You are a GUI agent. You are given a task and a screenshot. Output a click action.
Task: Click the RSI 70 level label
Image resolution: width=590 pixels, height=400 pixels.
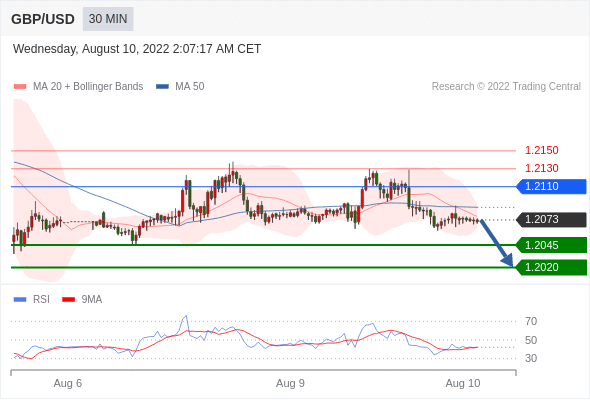[531, 321]
